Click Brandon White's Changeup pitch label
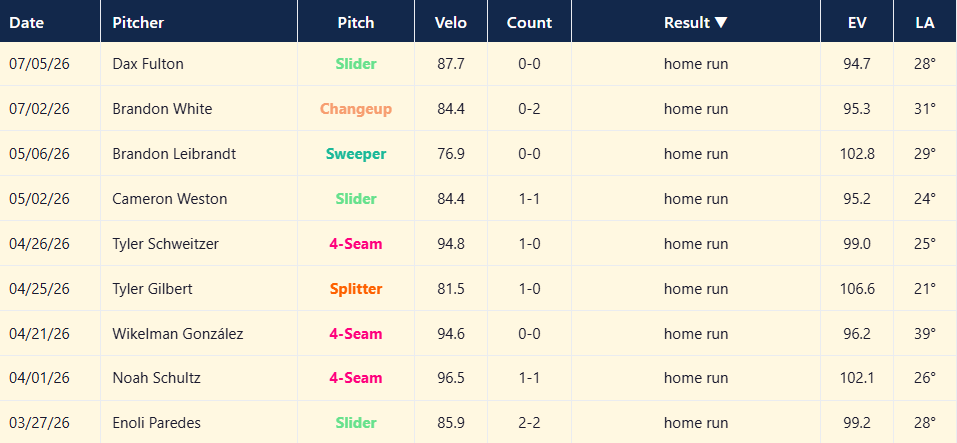The height and width of the screenshot is (443, 957). point(356,109)
